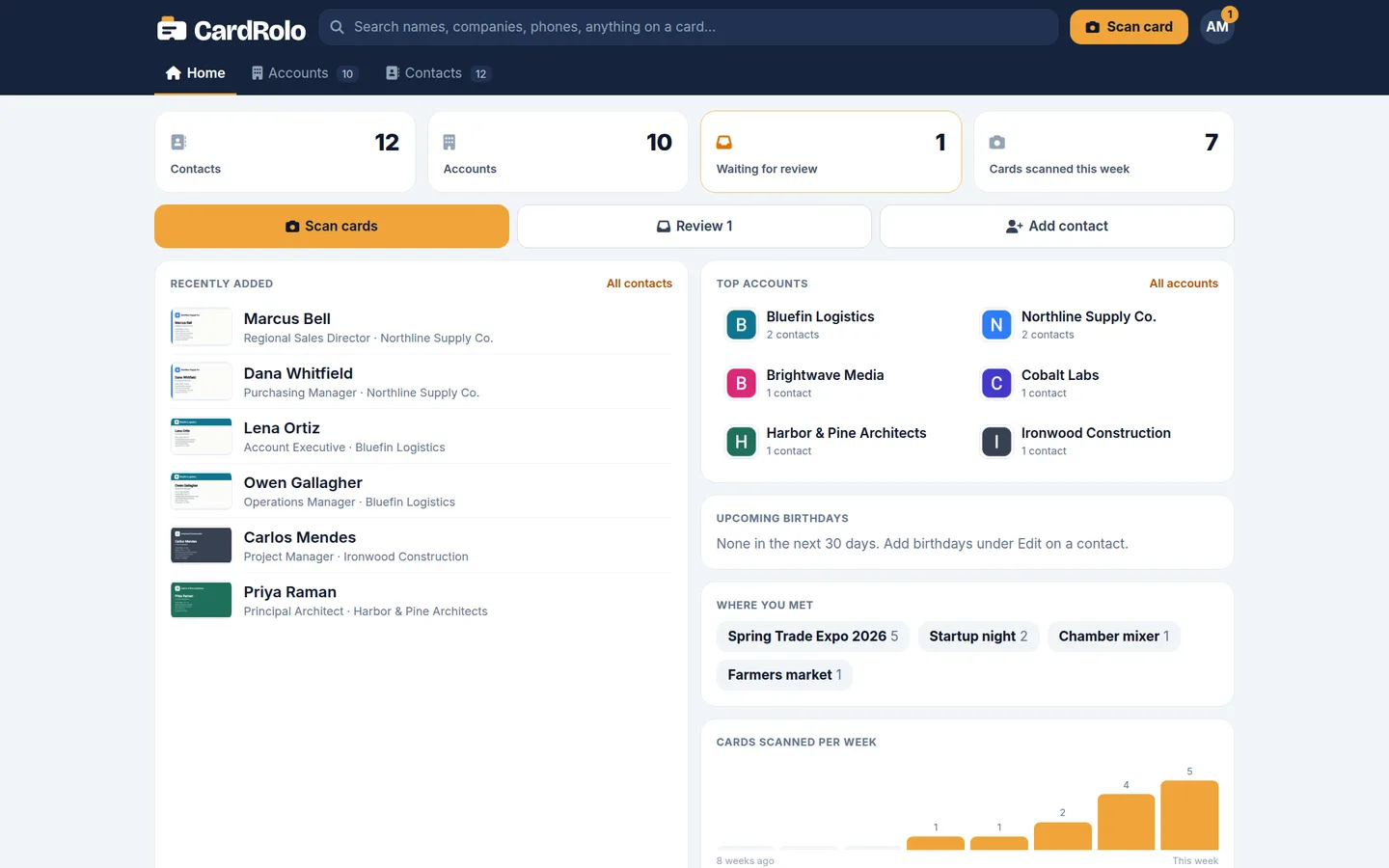This screenshot has height=868, width=1389.
Task: Open the Accounts tab
Action: coord(304,73)
